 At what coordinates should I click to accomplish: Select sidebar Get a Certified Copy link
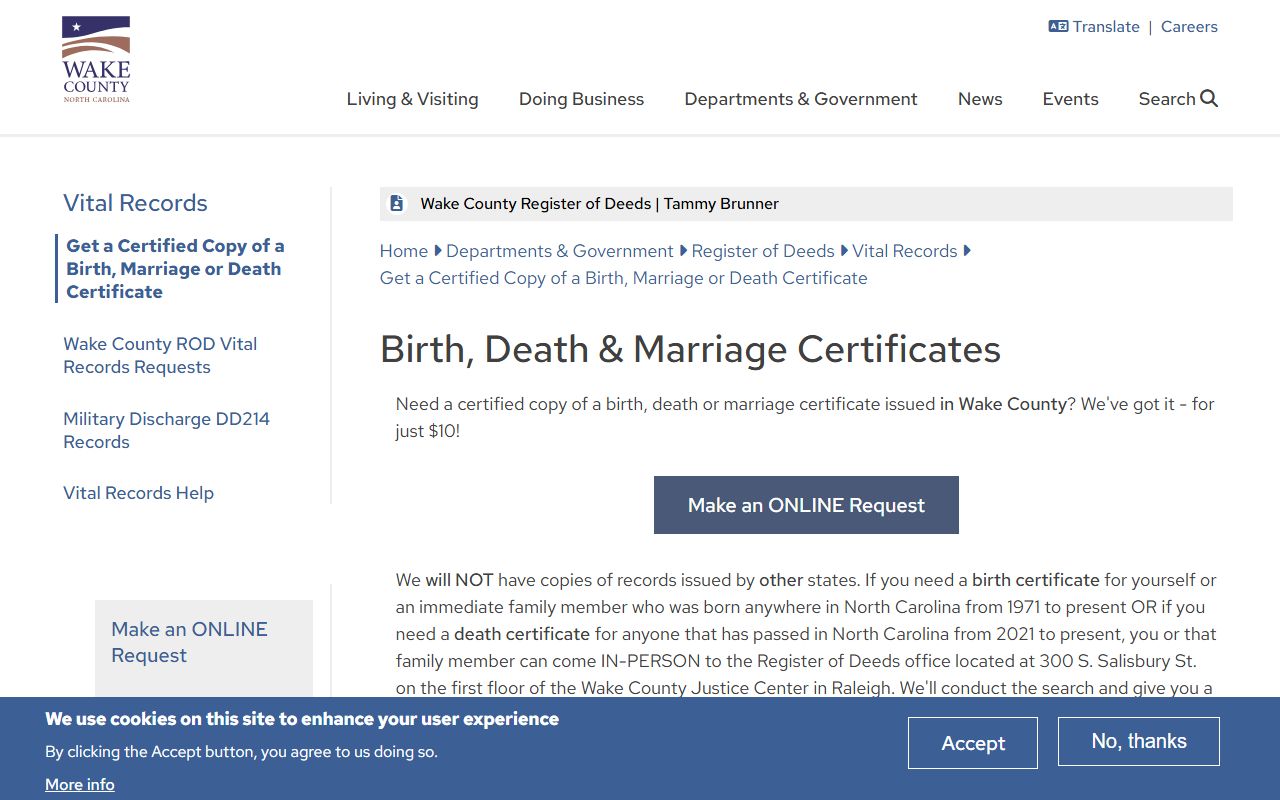coord(176,269)
